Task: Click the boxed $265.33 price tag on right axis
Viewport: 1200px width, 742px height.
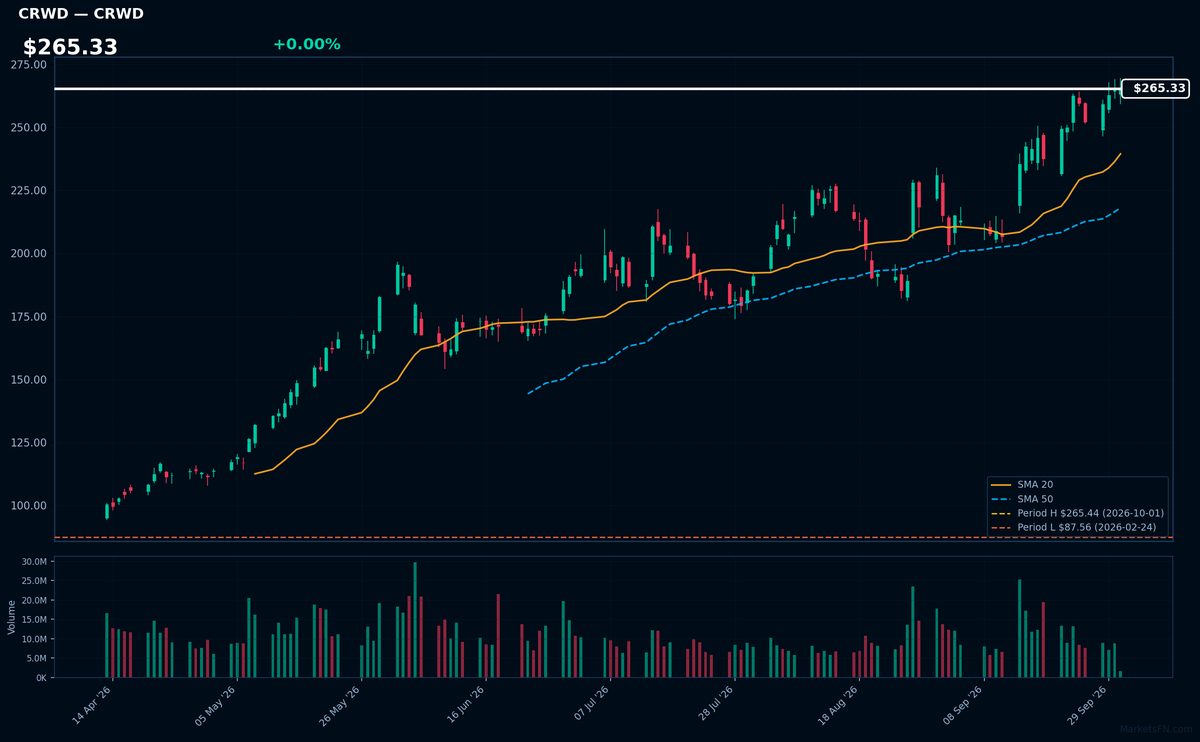Action: coord(1155,89)
